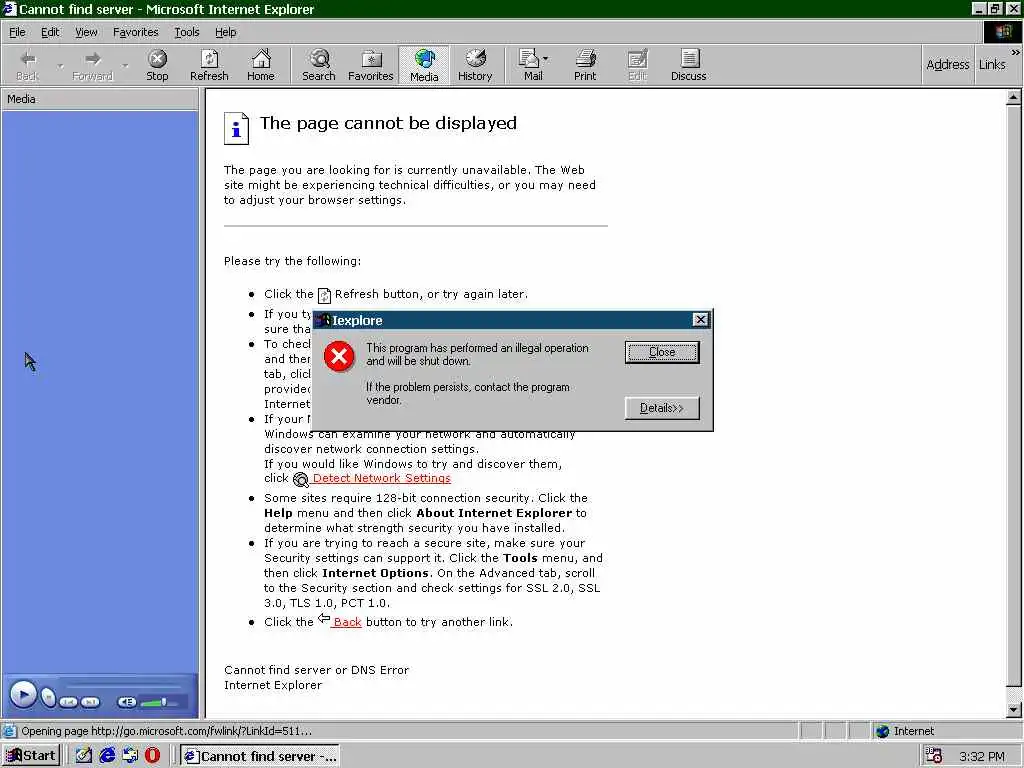Expand the toolbar overflow chevron

1016,52
